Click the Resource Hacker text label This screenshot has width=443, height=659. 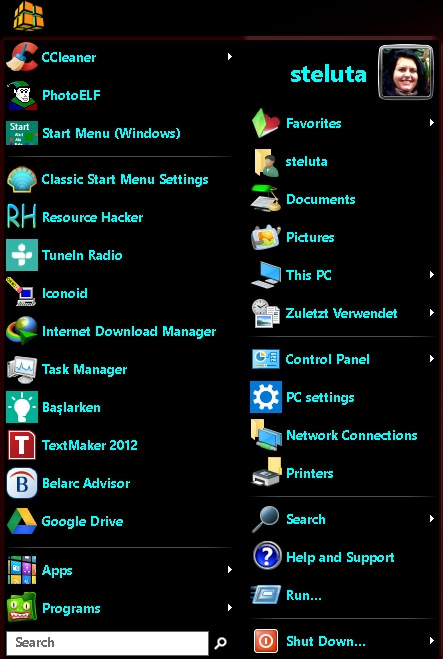(x=92, y=217)
